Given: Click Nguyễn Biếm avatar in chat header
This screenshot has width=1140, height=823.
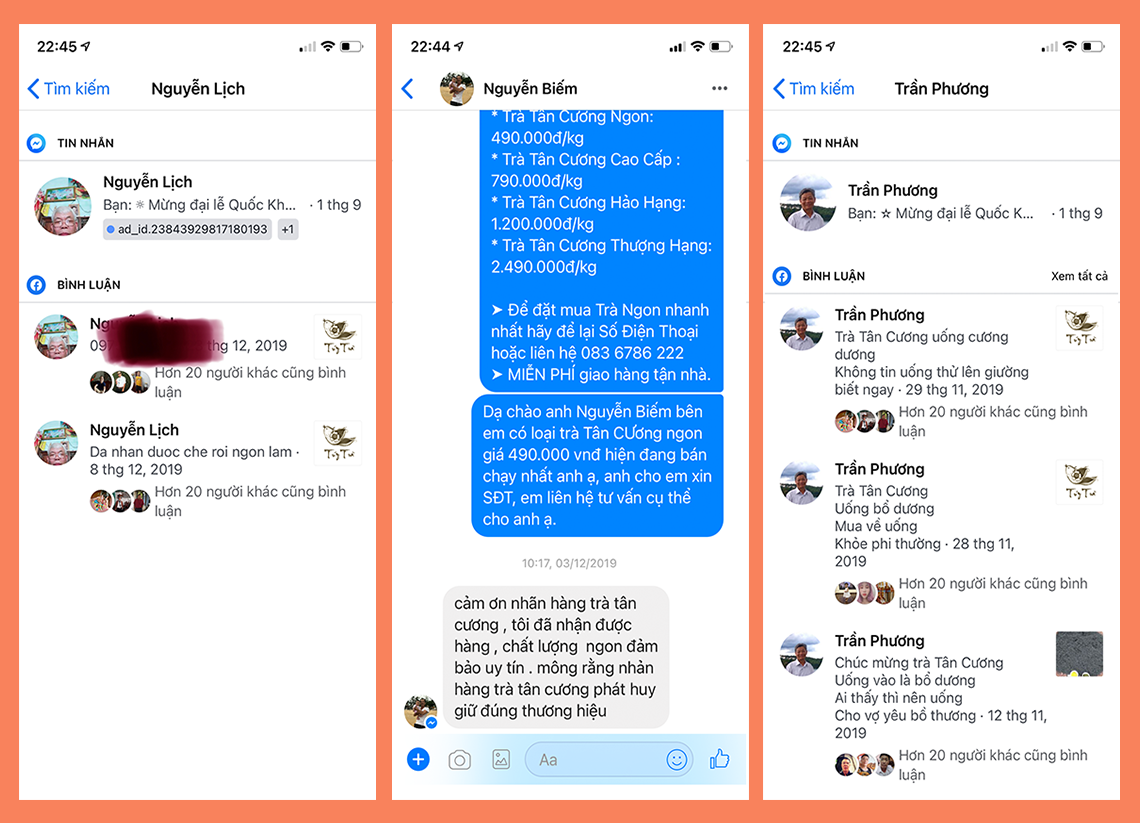Looking at the screenshot, I should point(457,89).
